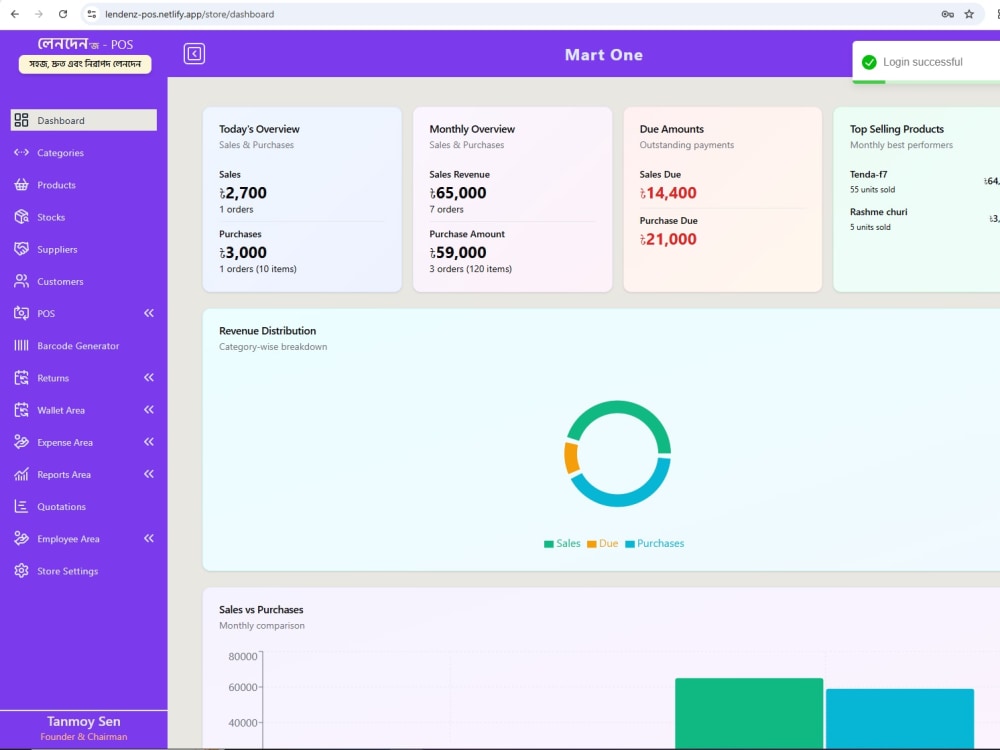
Task: Click the Dashboard grid icon in sidebar
Action: point(21,120)
